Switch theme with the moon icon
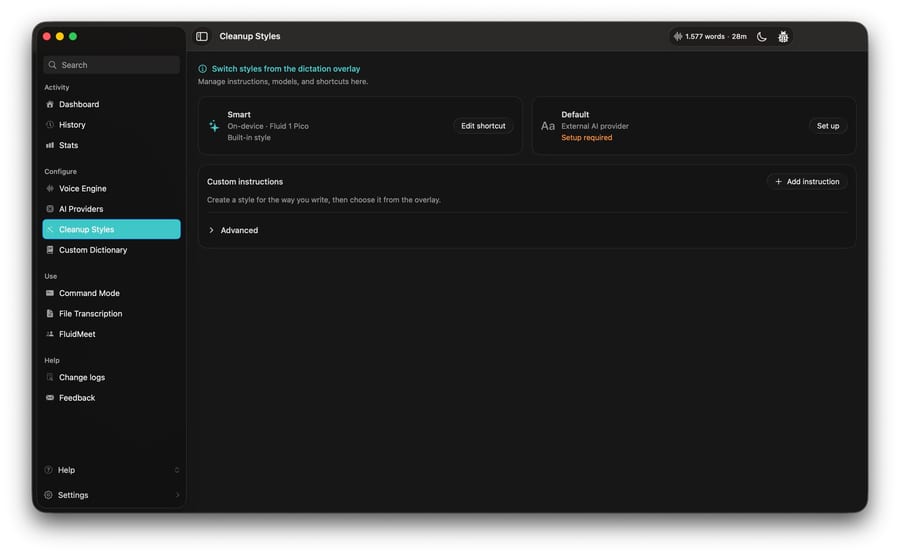The height and width of the screenshot is (555, 900). (762, 37)
